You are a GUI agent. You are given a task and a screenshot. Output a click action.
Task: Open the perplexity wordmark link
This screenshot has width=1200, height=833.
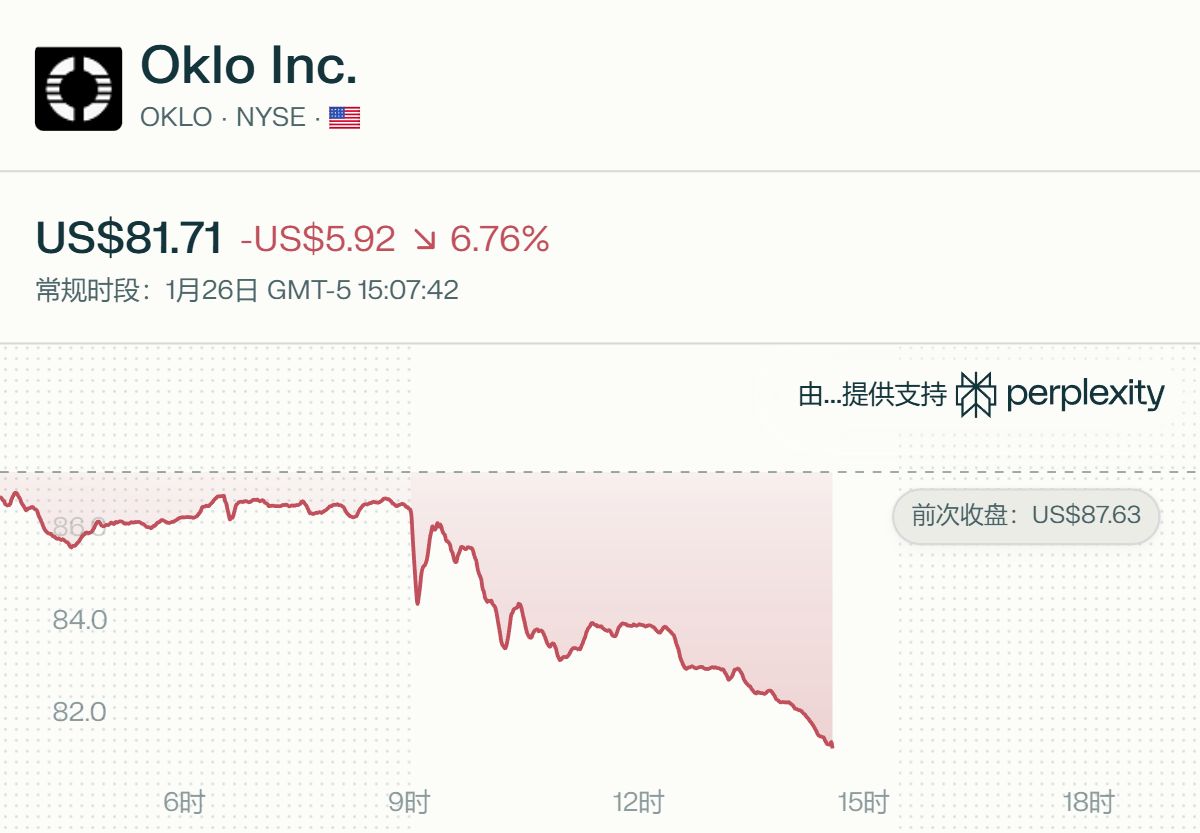tap(1085, 394)
